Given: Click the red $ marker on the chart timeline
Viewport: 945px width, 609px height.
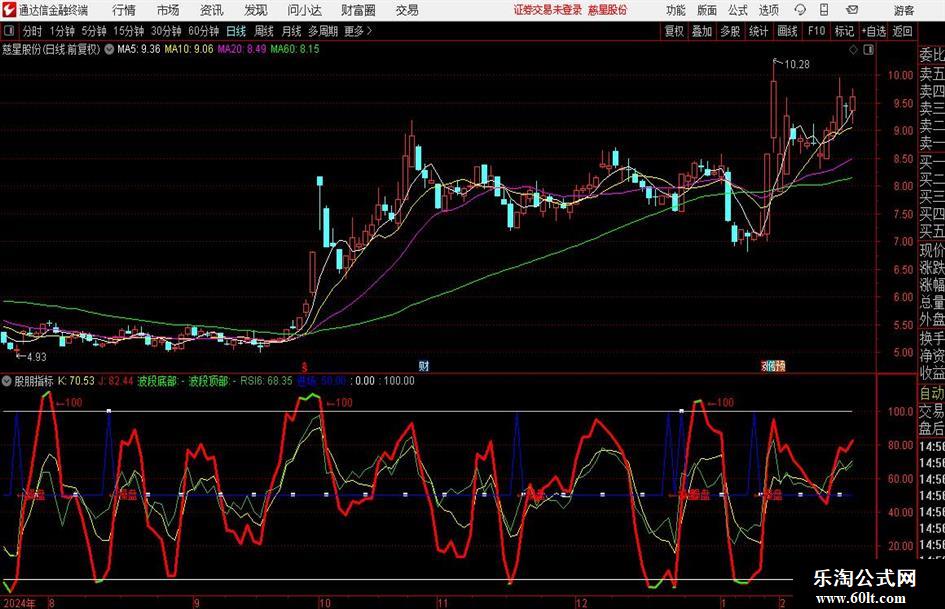Looking at the screenshot, I should pos(305,367).
